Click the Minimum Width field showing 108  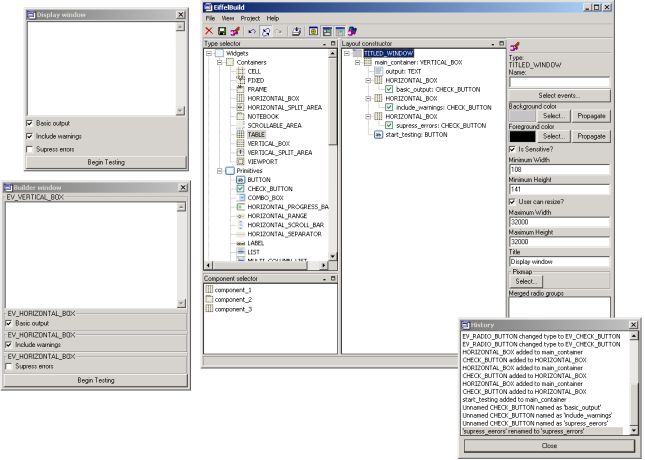point(559,170)
